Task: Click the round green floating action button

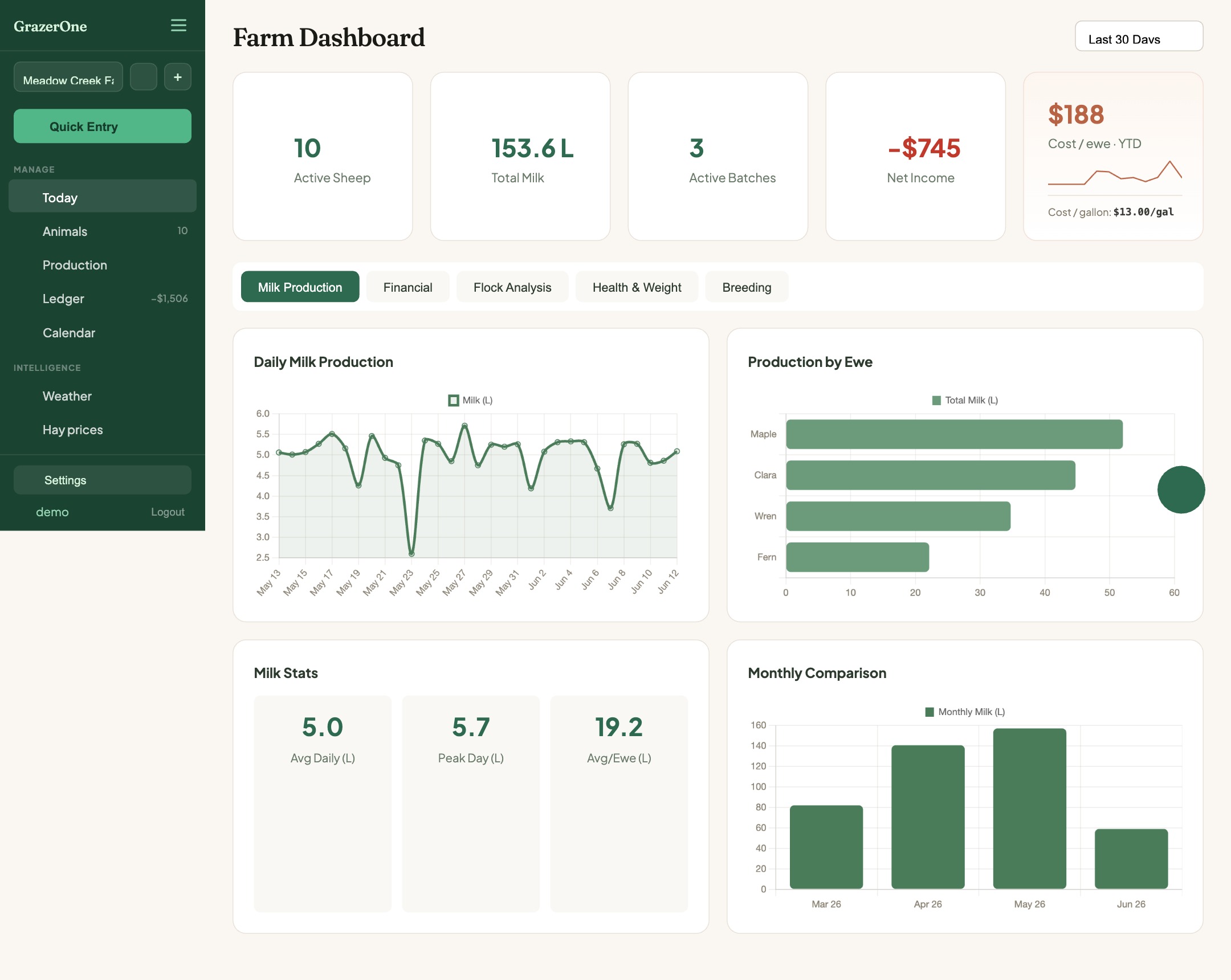Action: point(1181,489)
